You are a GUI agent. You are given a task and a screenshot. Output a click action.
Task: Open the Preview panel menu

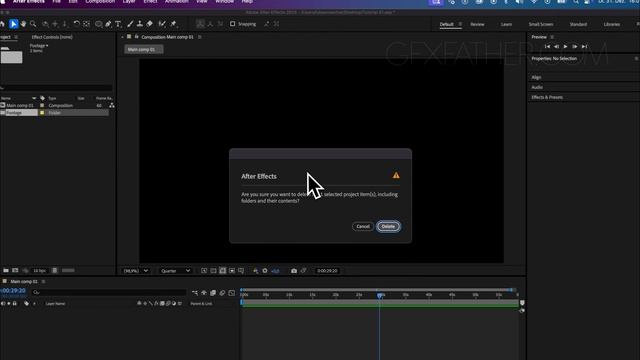tap(552, 37)
